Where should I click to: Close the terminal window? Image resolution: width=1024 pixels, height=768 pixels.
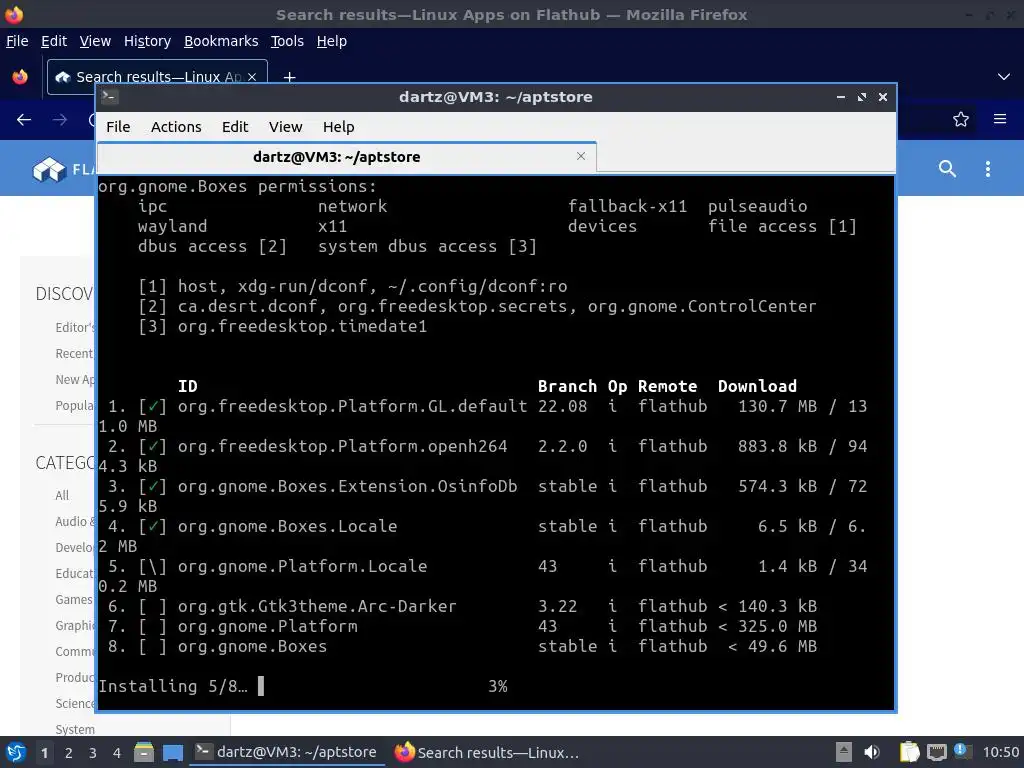pos(882,97)
